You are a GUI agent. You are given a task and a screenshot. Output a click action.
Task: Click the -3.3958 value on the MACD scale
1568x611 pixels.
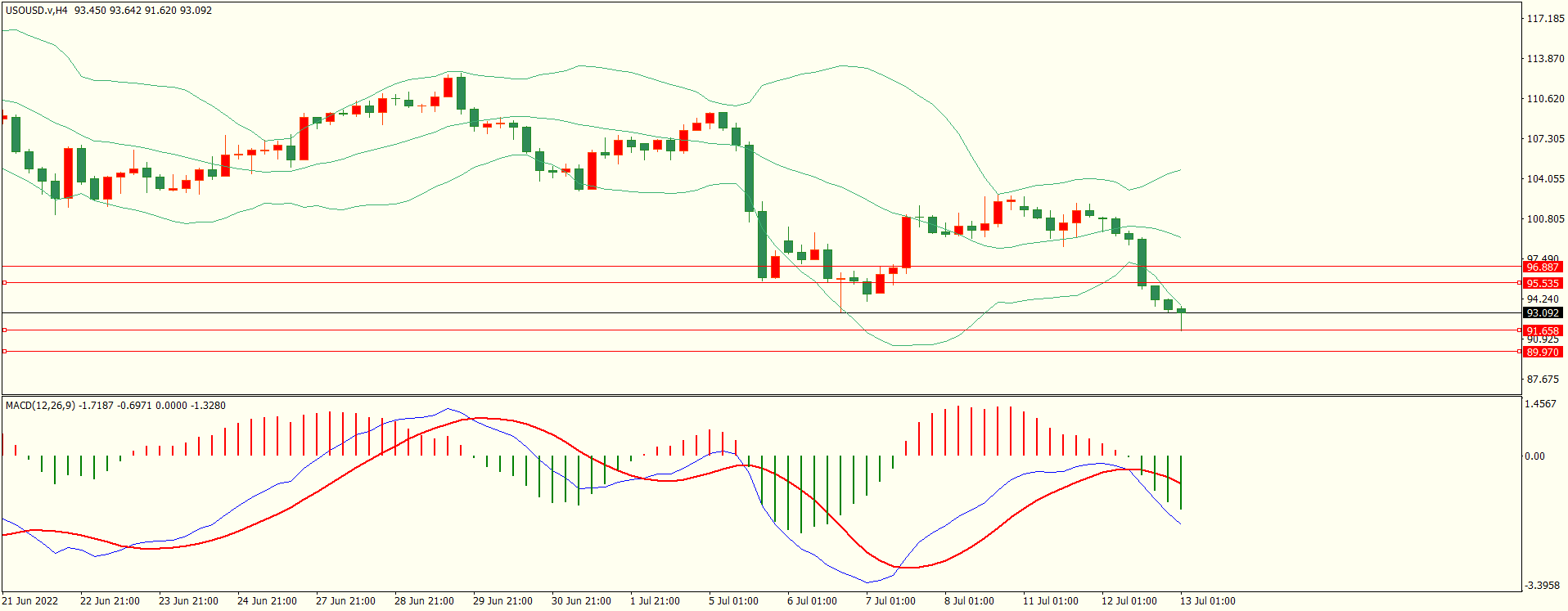click(1543, 586)
